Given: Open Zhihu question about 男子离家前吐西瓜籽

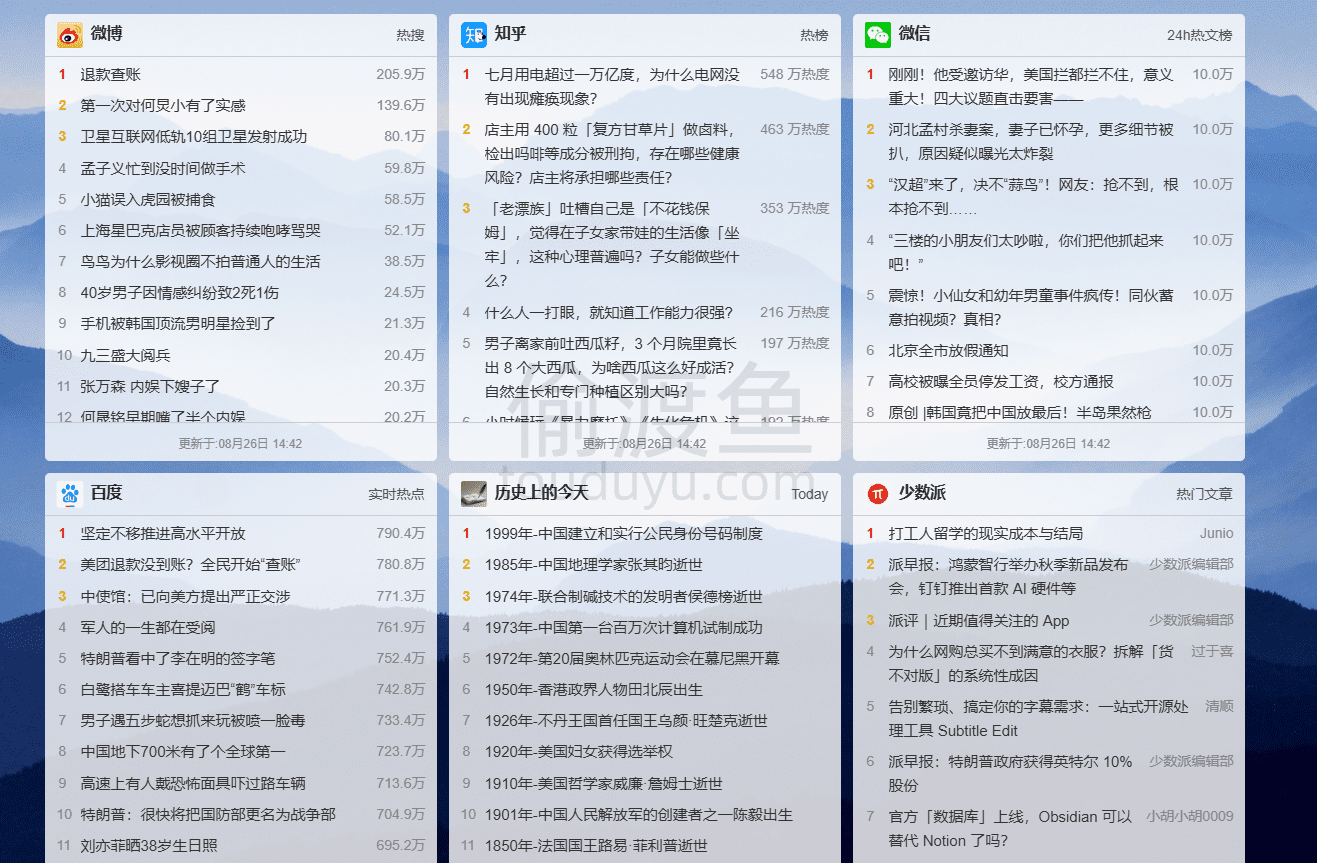Looking at the screenshot, I should point(613,367).
